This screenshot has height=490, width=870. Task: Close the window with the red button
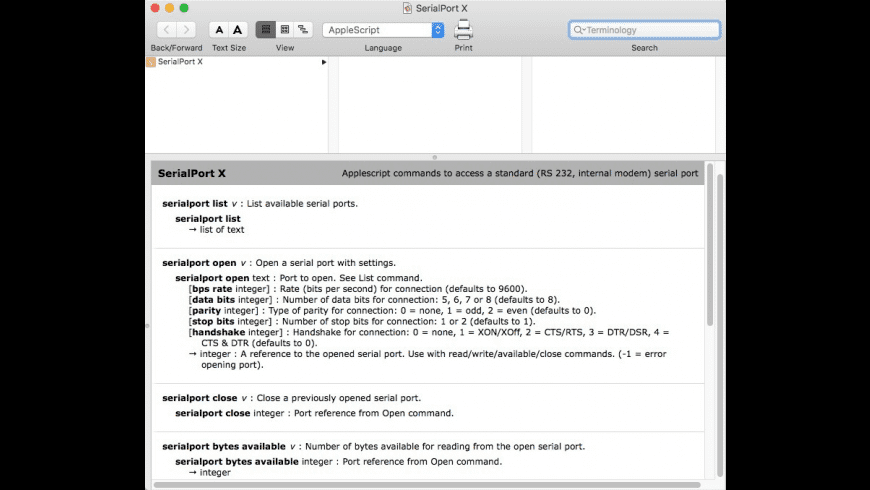pos(155,8)
